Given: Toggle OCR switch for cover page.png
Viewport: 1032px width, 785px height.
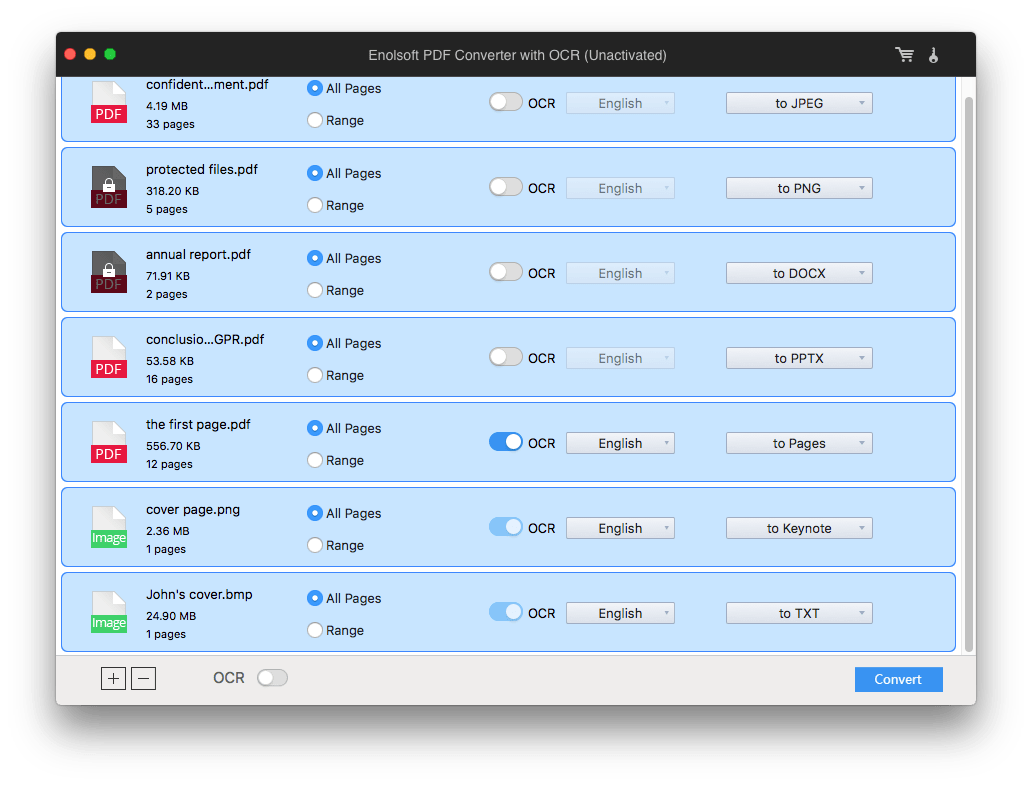Looking at the screenshot, I should tap(505, 526).
